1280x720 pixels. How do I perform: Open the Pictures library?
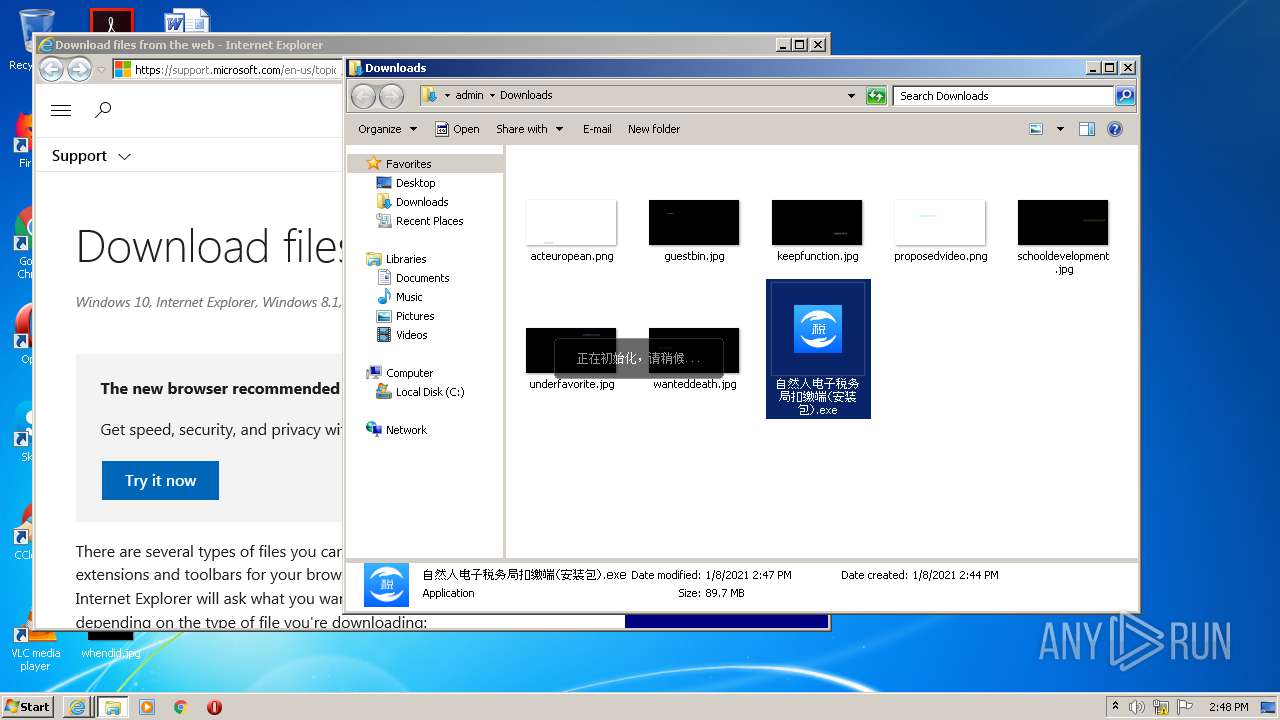point(415,316)
